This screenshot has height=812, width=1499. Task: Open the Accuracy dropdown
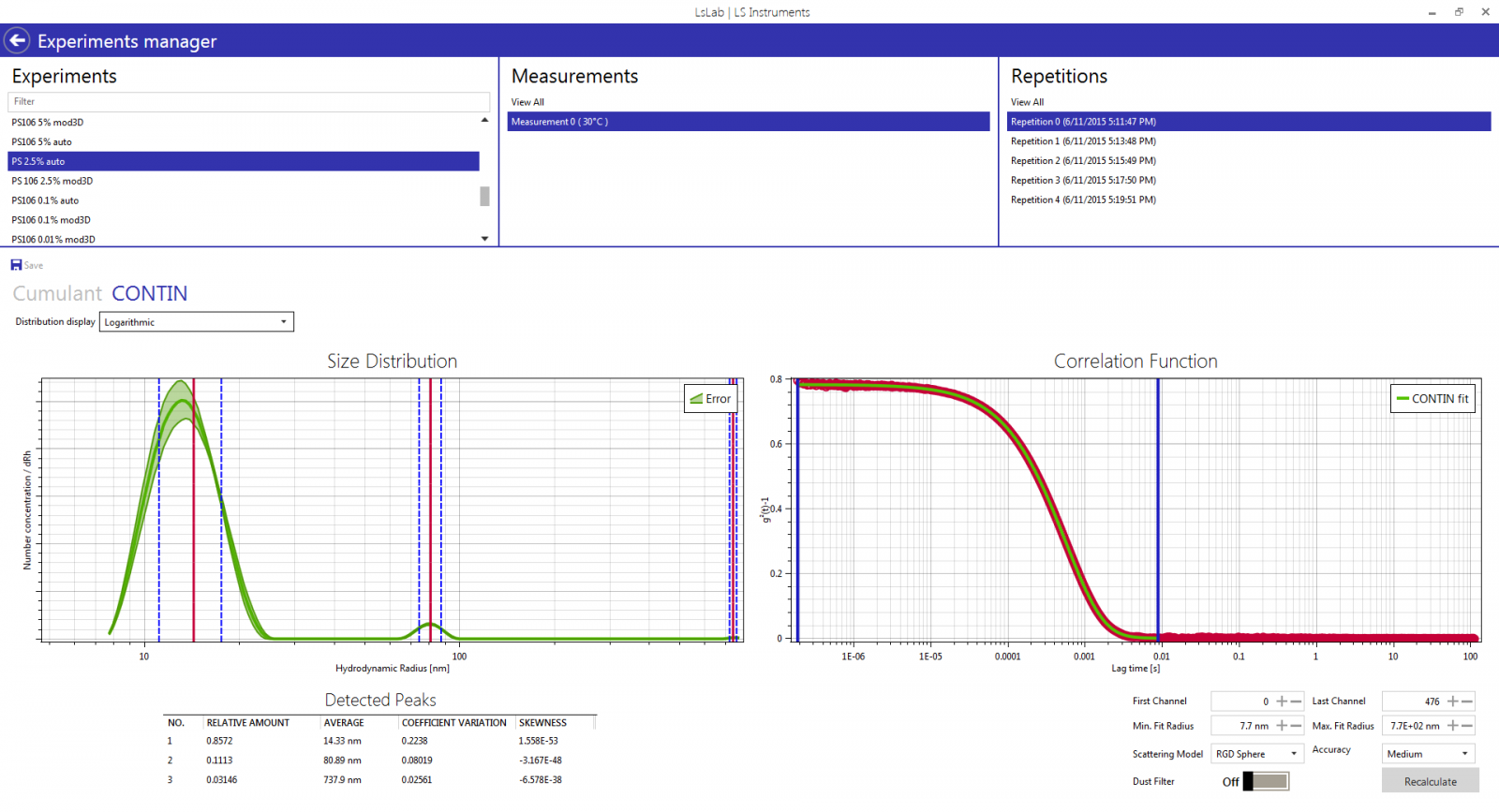tap(1429, 754)
